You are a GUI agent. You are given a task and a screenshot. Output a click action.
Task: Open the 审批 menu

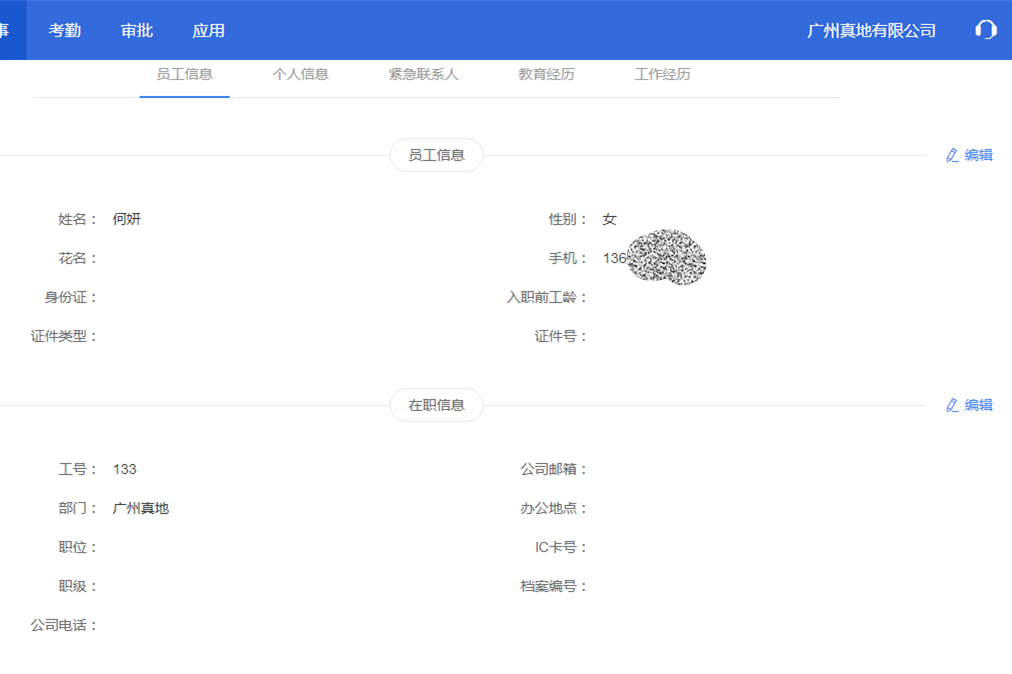coord(137,30)
